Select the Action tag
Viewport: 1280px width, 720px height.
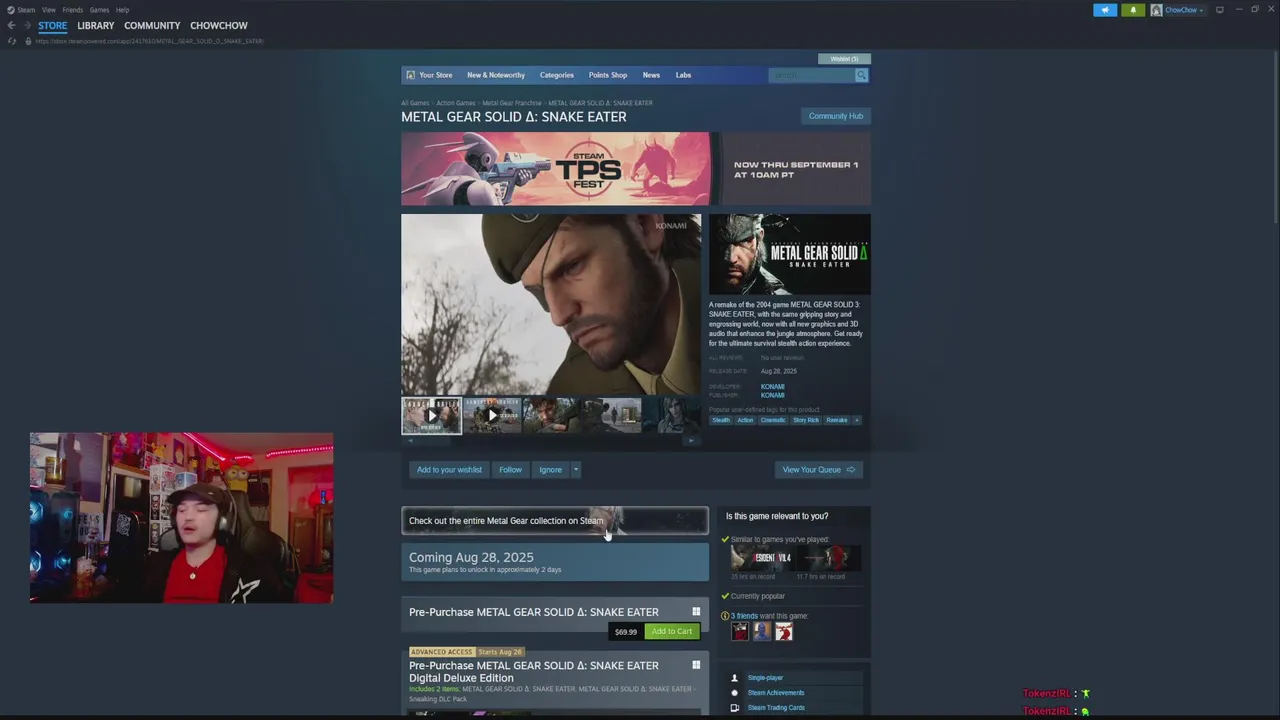(745, 420)
